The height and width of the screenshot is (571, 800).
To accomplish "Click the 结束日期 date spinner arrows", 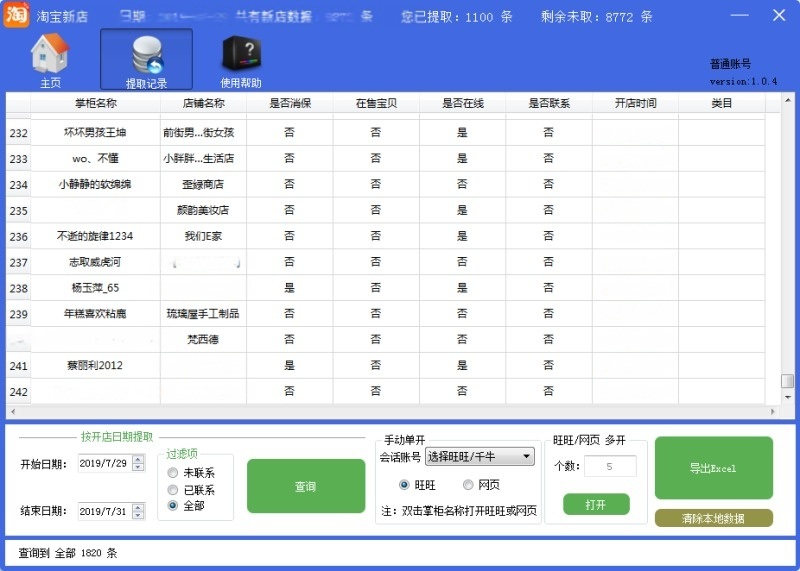I will point(138,511).
